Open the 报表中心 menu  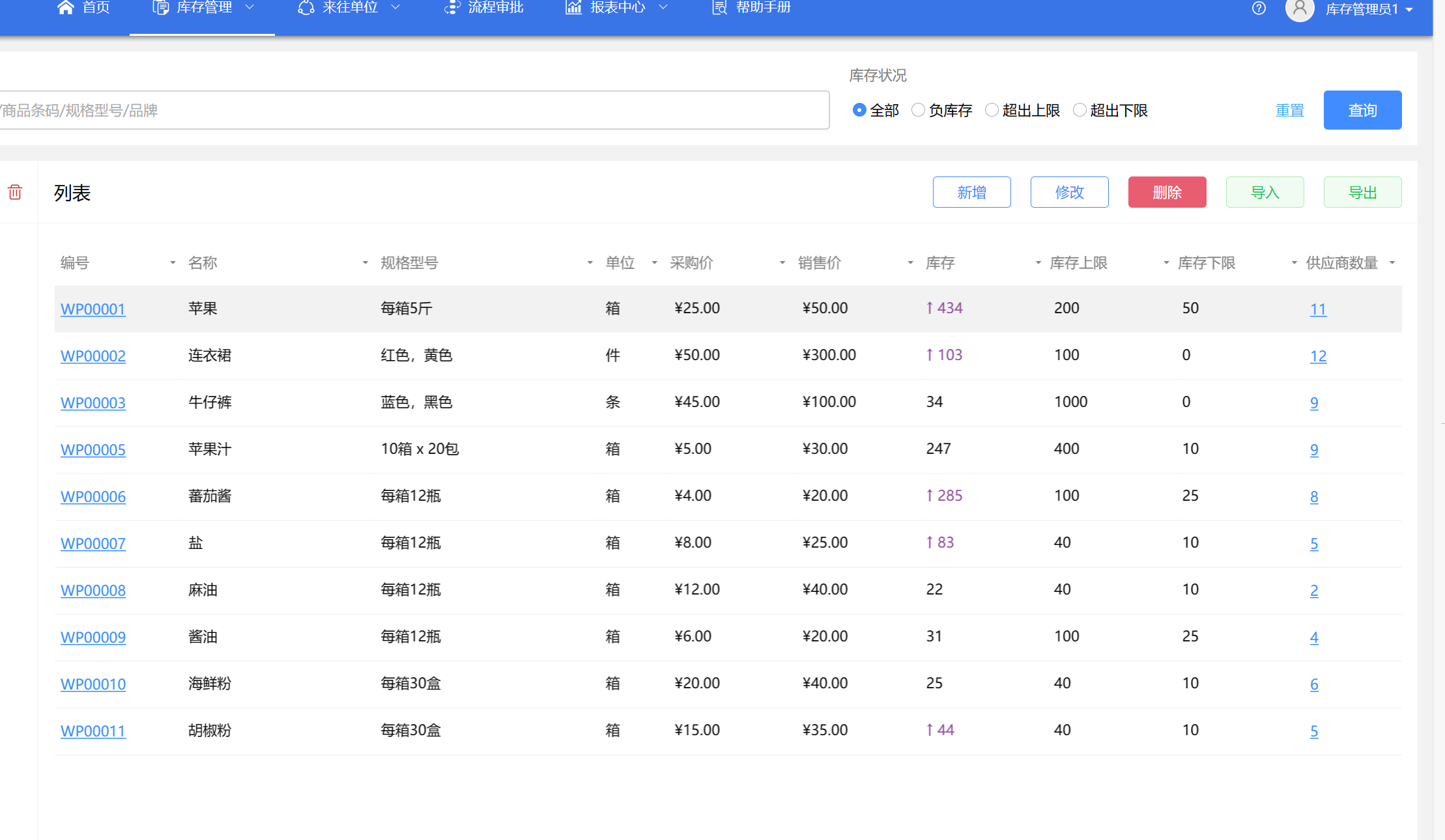tap(618, 7)
